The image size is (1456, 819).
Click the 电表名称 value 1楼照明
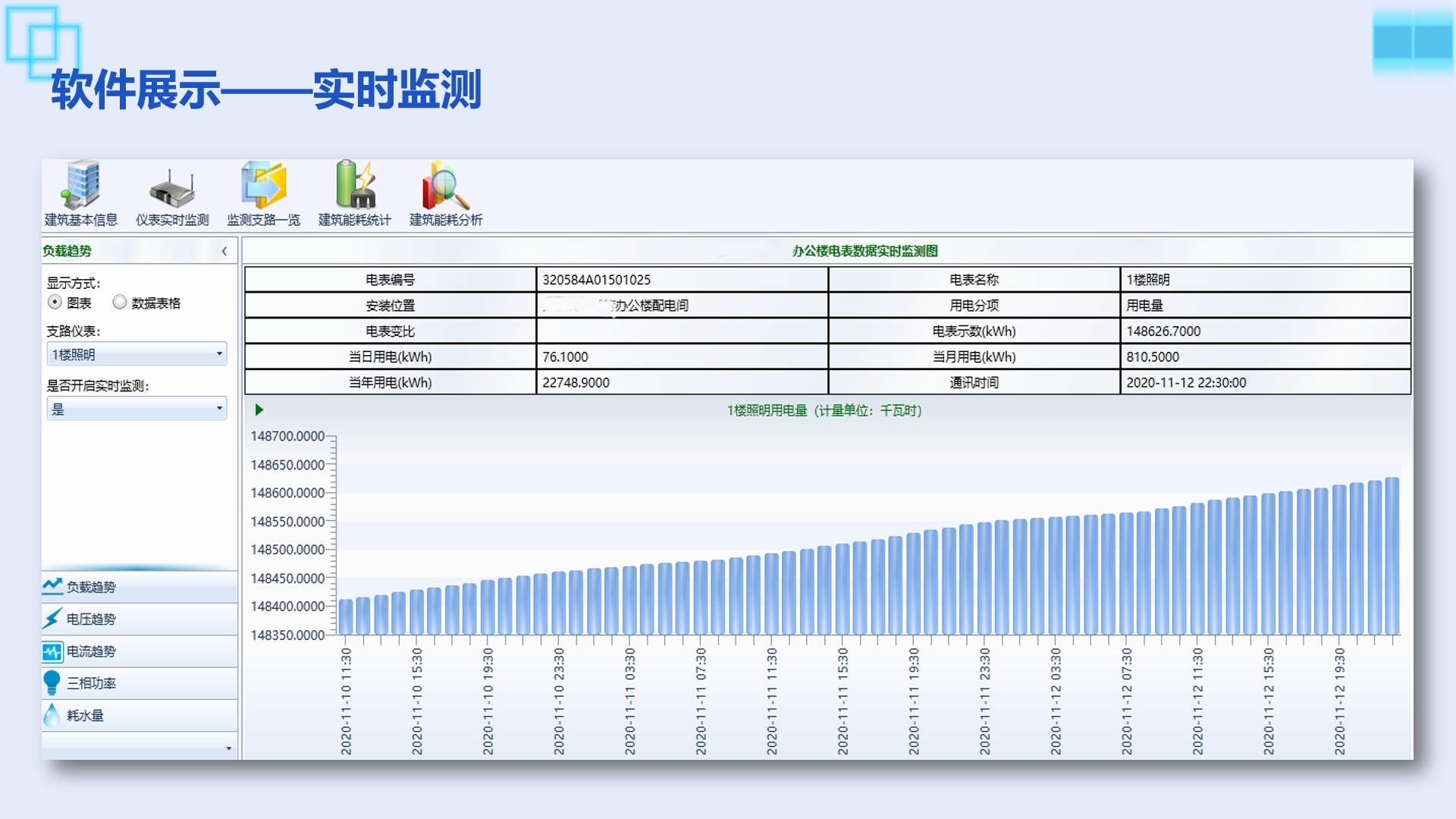tap(1265, 280)
